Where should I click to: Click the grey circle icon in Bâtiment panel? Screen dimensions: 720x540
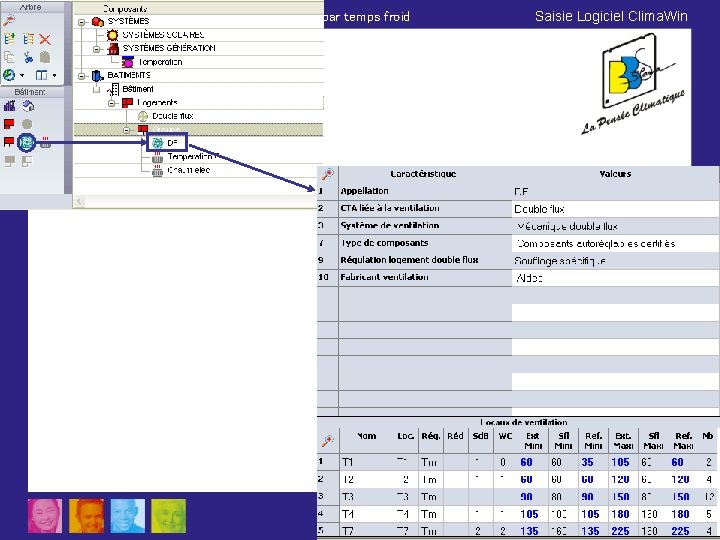point(27,124)
